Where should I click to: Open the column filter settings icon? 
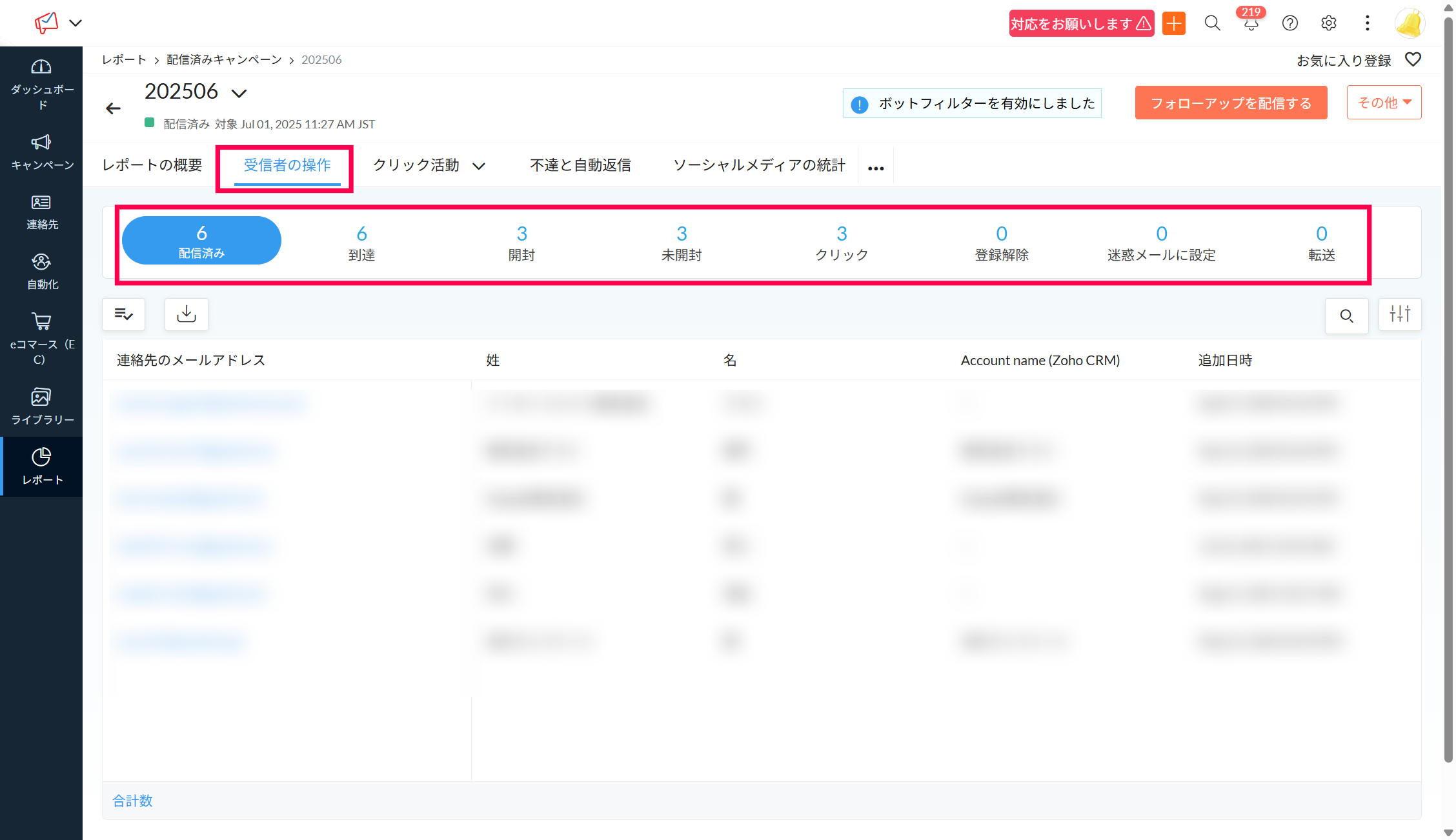click(1400, 314)
